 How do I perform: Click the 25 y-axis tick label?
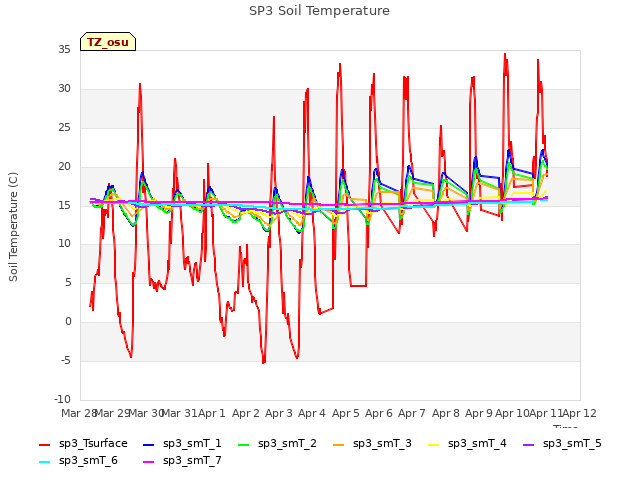(x=64, y=128)
